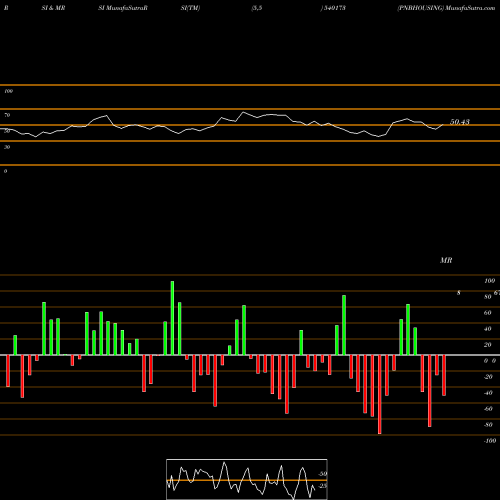This screenshot has height=500, width=500.
Task: Click the tallest green bar in the MR histogram
Action: [x=172, y=318]
